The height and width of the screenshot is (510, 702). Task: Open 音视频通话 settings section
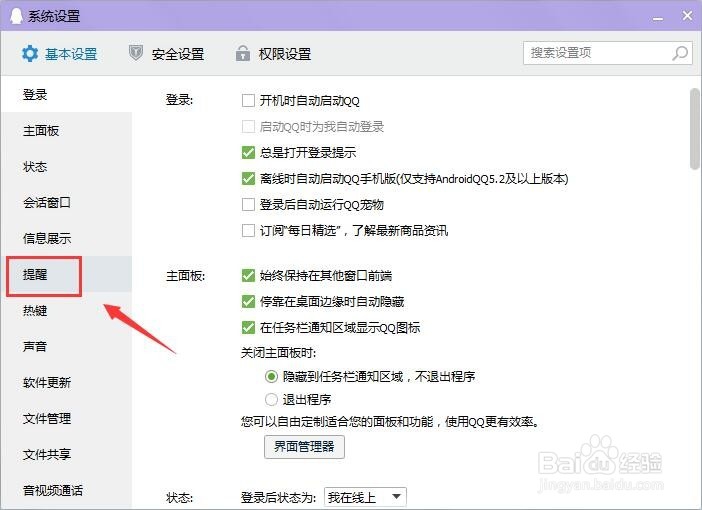[x=67, y=490]
